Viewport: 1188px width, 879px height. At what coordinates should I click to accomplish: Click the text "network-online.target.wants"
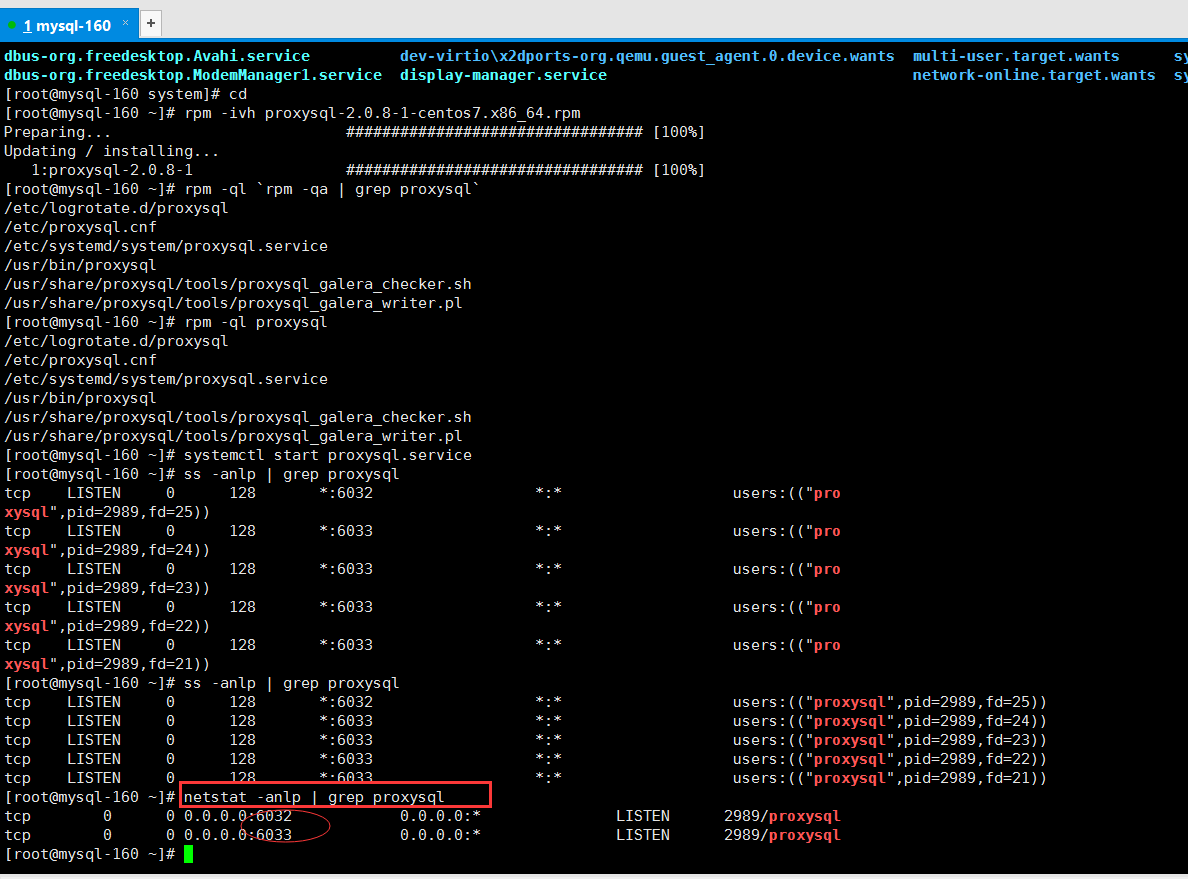1033,75
